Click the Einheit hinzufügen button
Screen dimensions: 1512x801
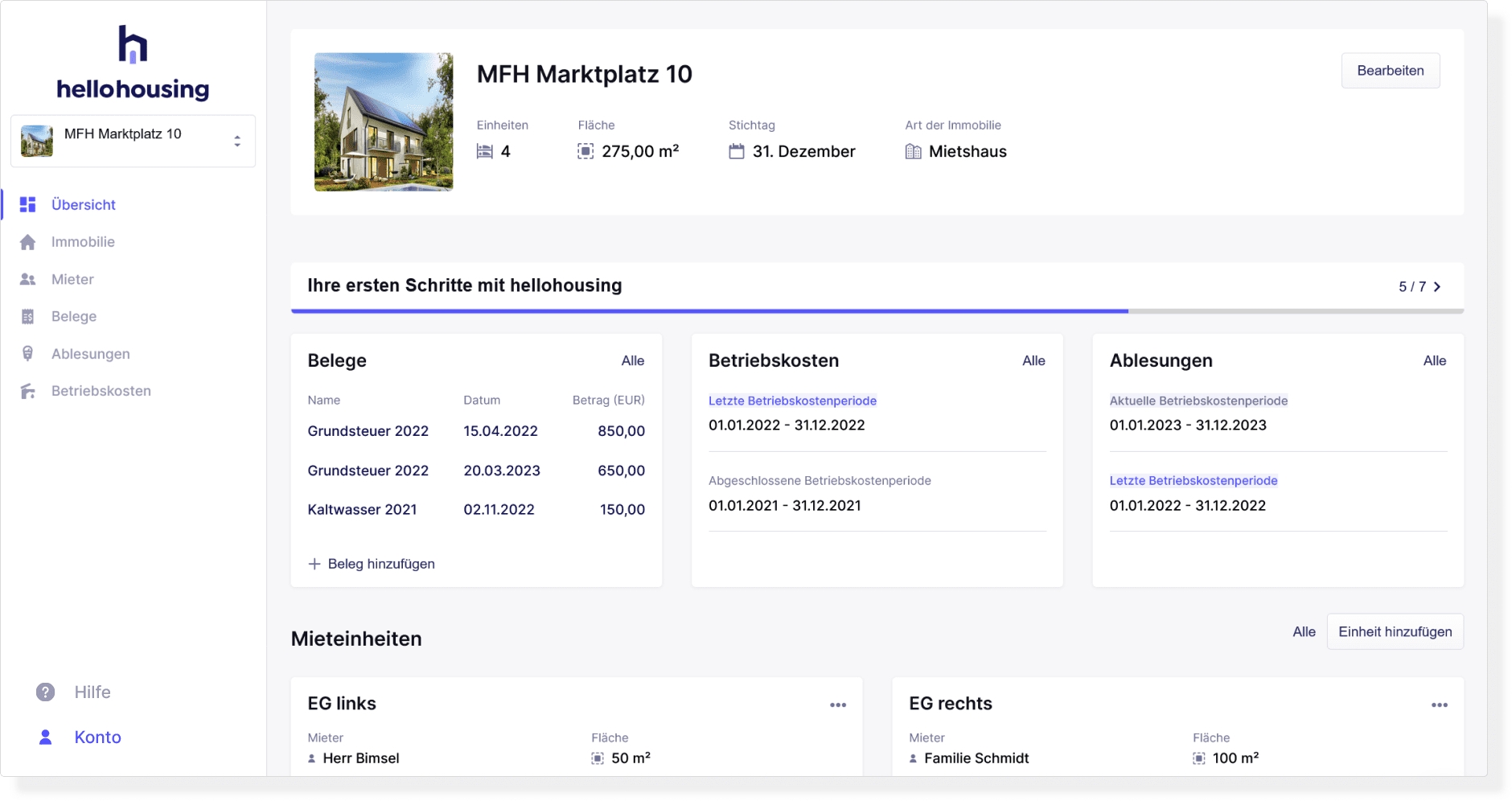click(x=1395, y=632)
